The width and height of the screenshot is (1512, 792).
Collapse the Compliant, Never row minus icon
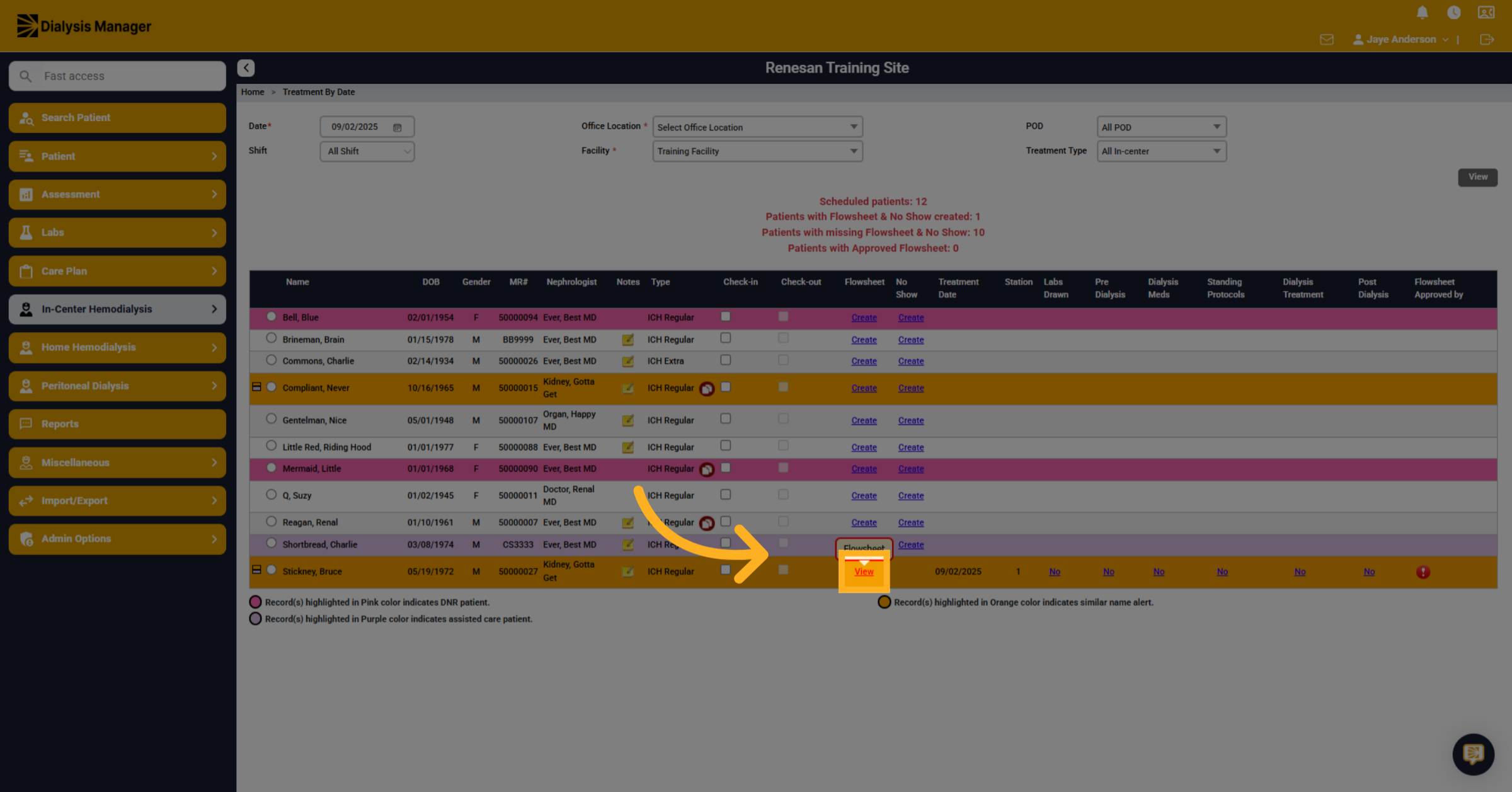256,387
